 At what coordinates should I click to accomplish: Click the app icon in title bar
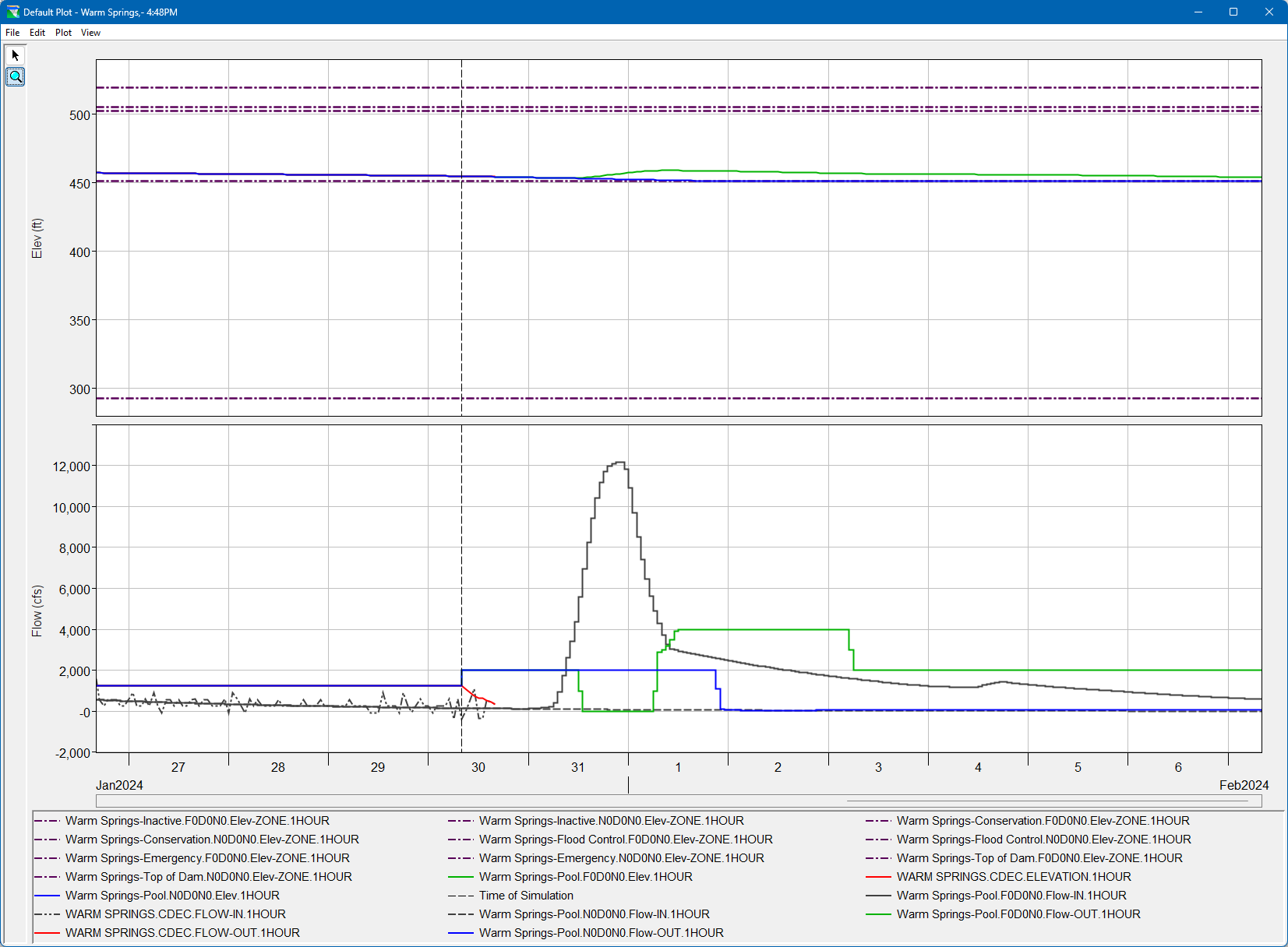click(x=12, y=12)
